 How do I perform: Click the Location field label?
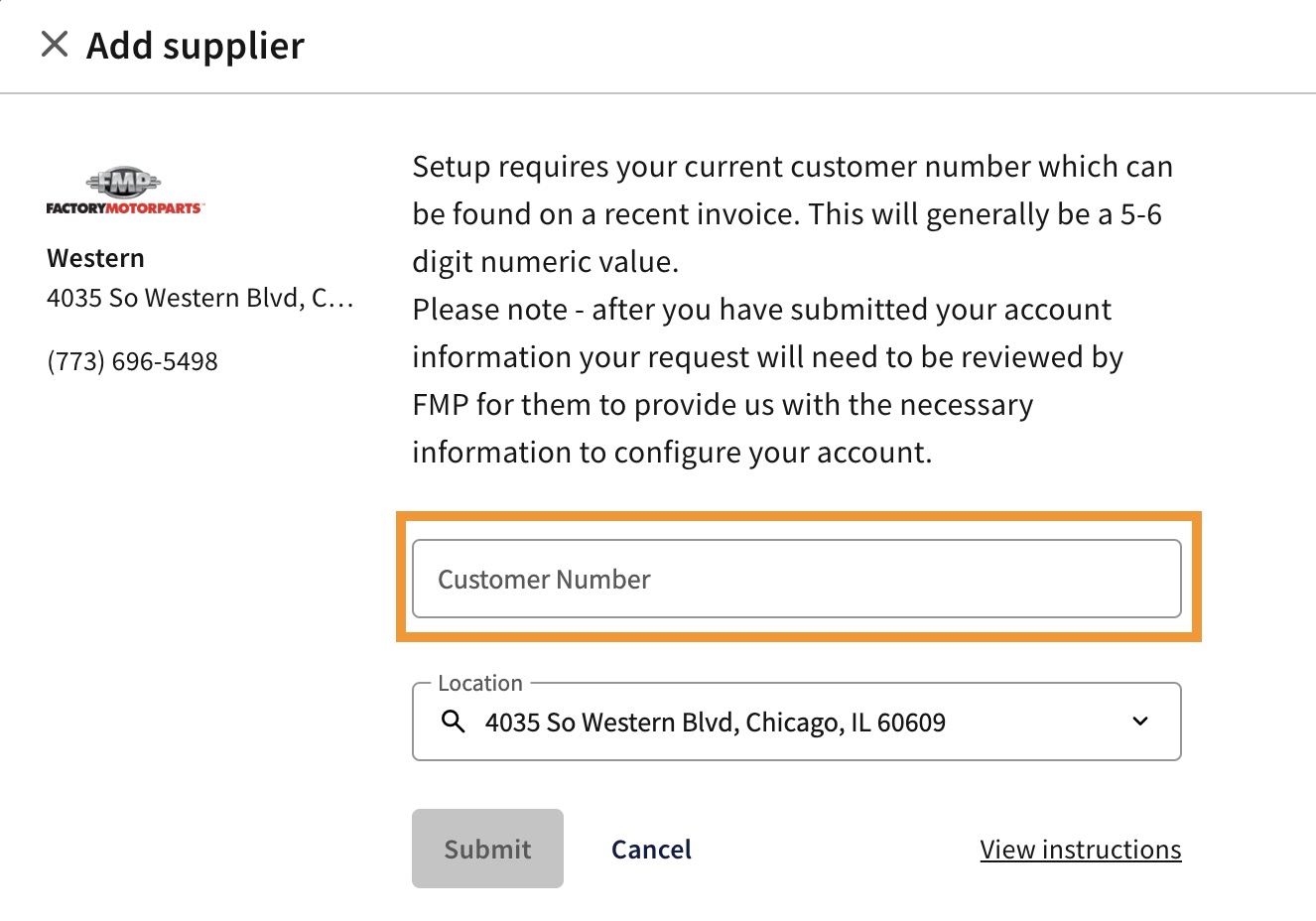coord(479,683)
